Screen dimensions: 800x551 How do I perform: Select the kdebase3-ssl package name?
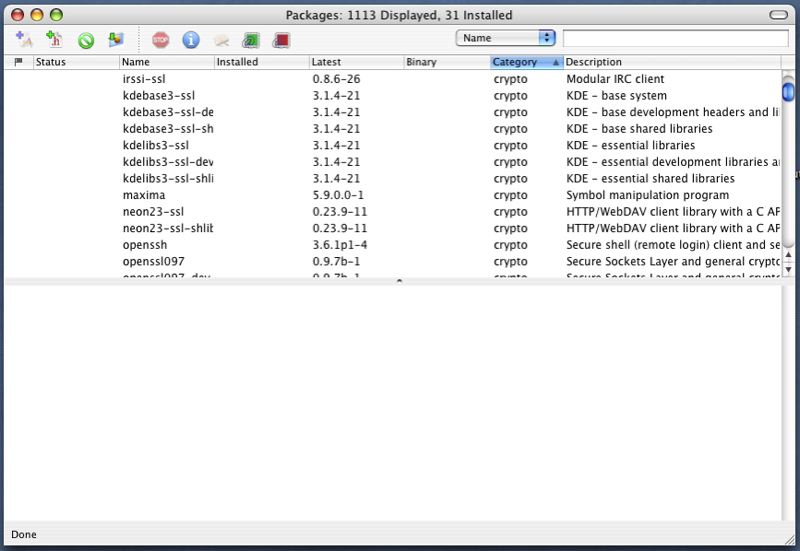pyautogui.click(x=159, y=95)
